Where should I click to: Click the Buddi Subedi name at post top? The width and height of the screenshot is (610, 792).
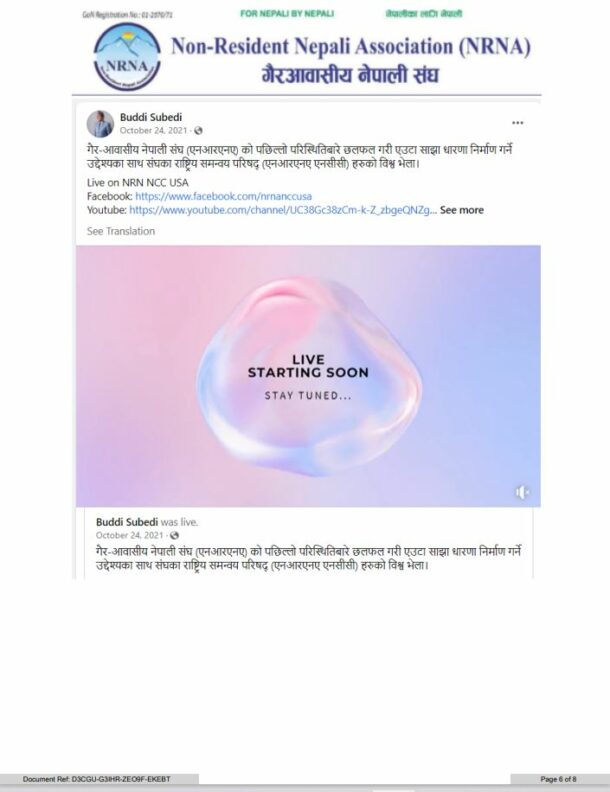click(150, 117)
